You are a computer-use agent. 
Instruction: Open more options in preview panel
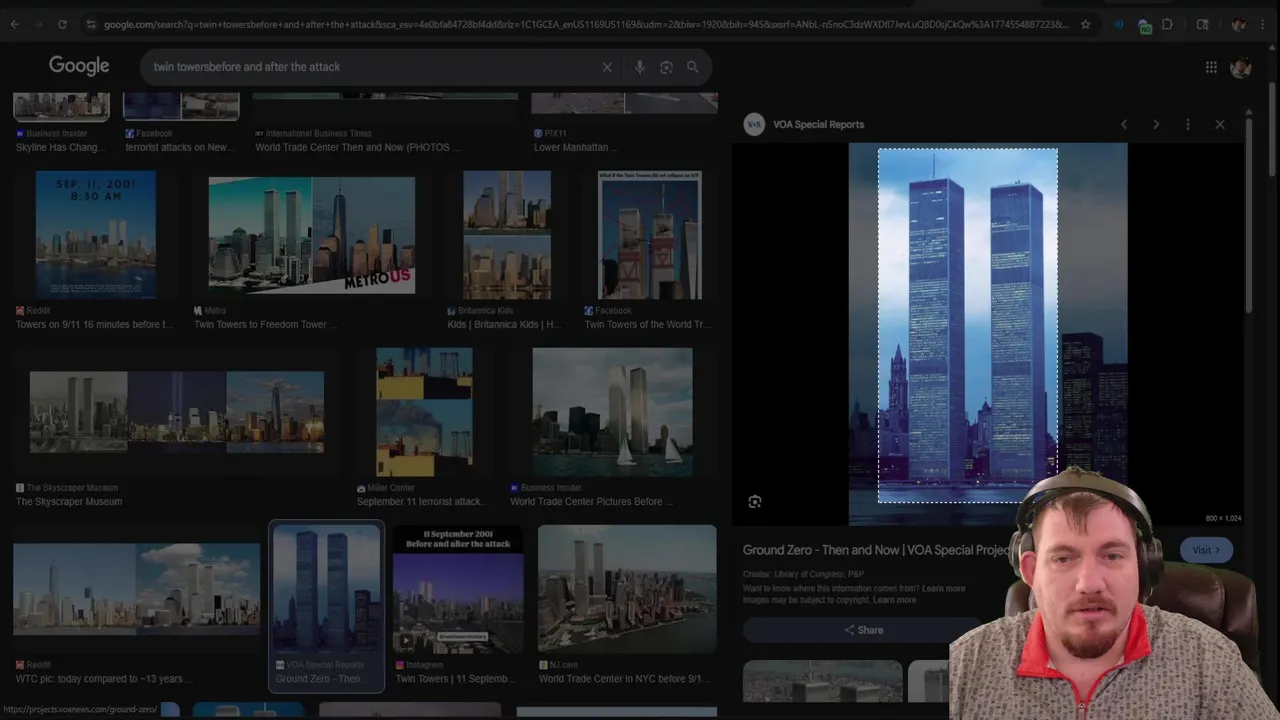coord(1188,125)
